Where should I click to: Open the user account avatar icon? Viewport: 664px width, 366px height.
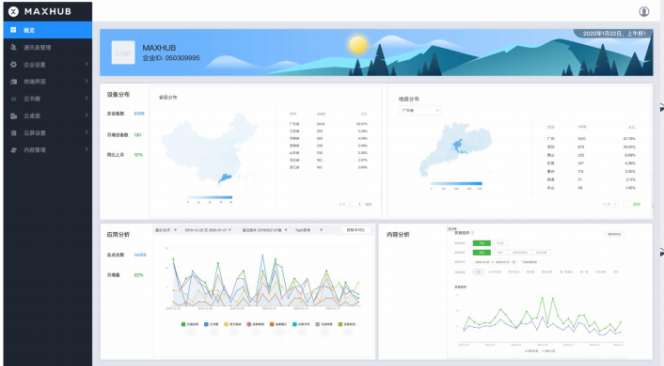click(x=644, y=11)
